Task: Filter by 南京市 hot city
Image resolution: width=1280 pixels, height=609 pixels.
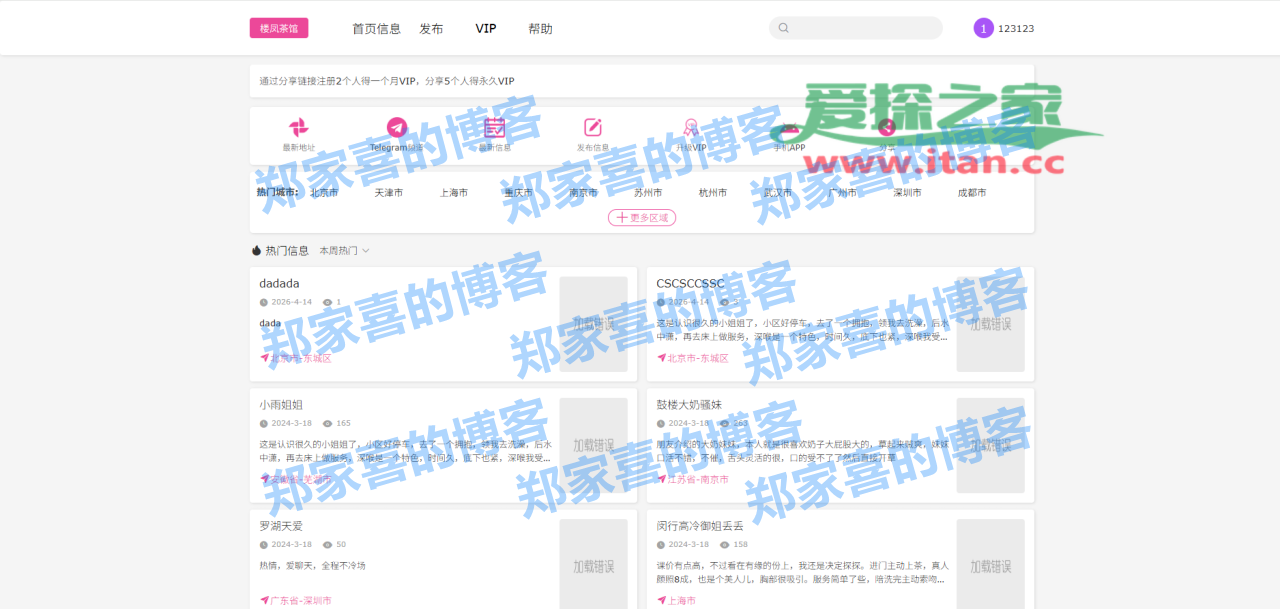Action: 583,193
